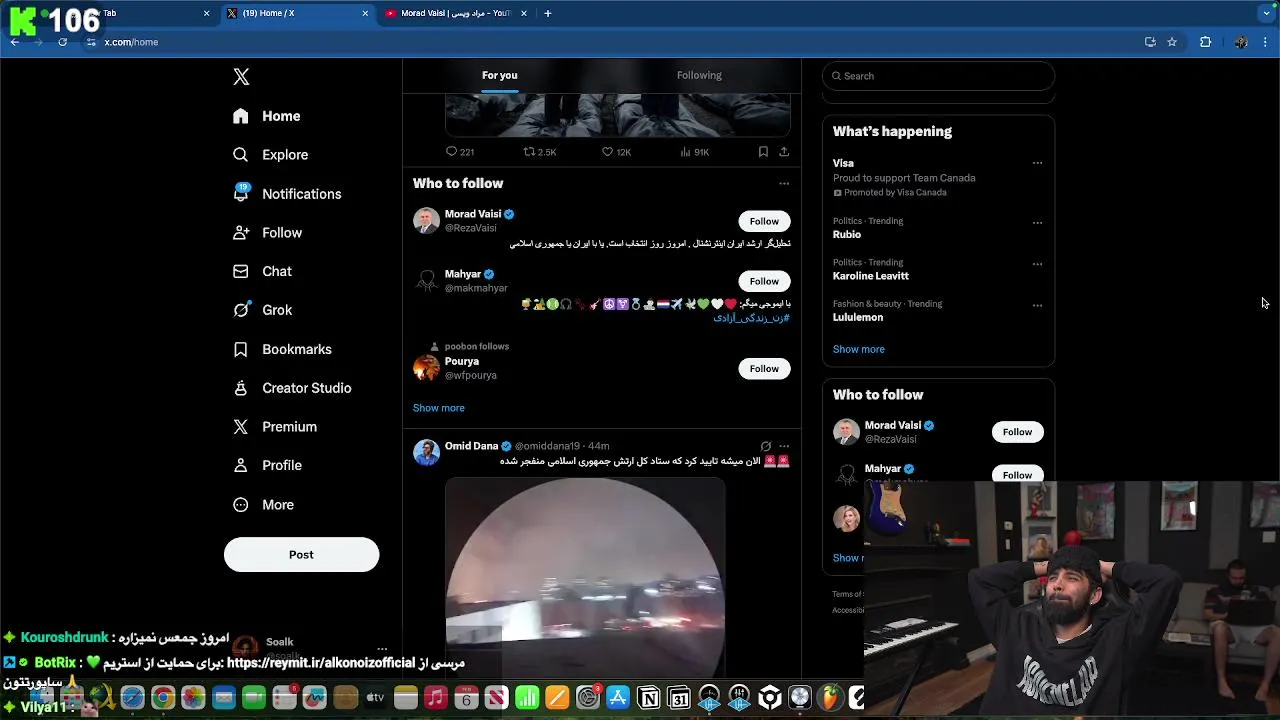This screenshot has height=720, width=1280.
Task: Open the Chrome three-dot menu
Action: (x=1266, y=42)
